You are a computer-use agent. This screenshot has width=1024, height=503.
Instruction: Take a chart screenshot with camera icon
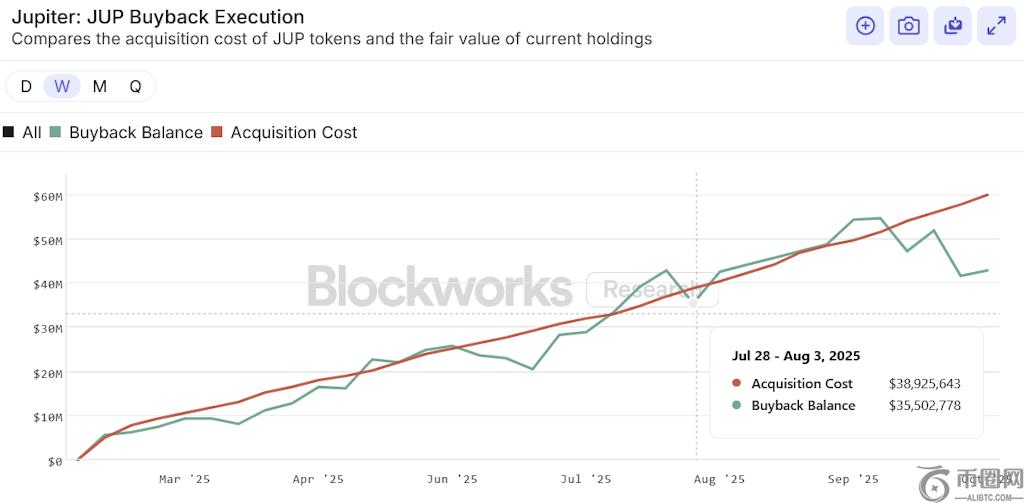point(909,26)
